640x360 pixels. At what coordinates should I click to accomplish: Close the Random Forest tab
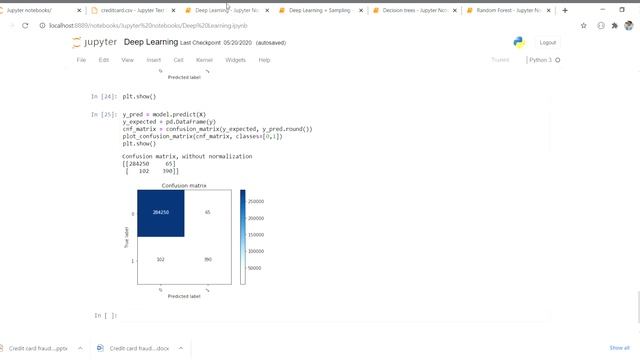[549, 10]
